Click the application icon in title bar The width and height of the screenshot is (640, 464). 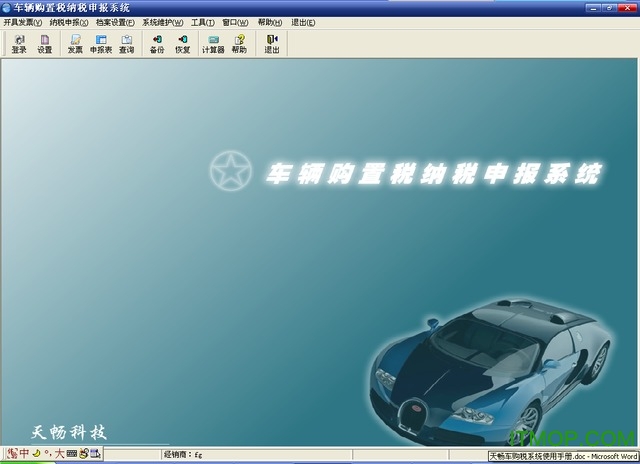coord(6,7)
